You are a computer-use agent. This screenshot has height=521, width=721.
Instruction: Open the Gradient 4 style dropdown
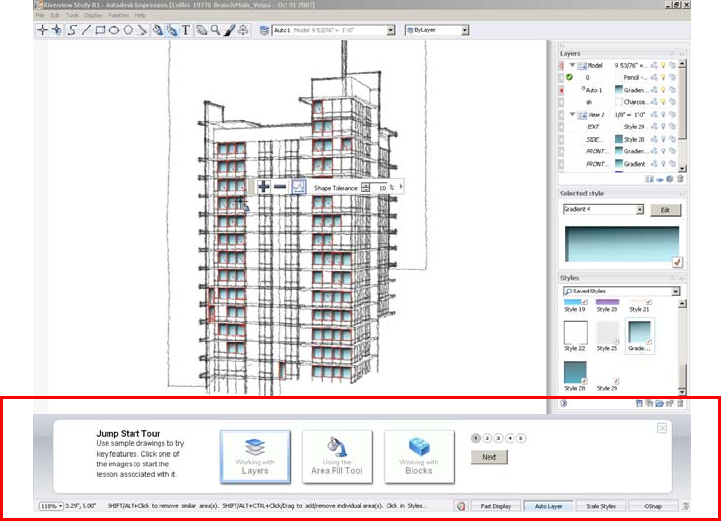(639, 210)
